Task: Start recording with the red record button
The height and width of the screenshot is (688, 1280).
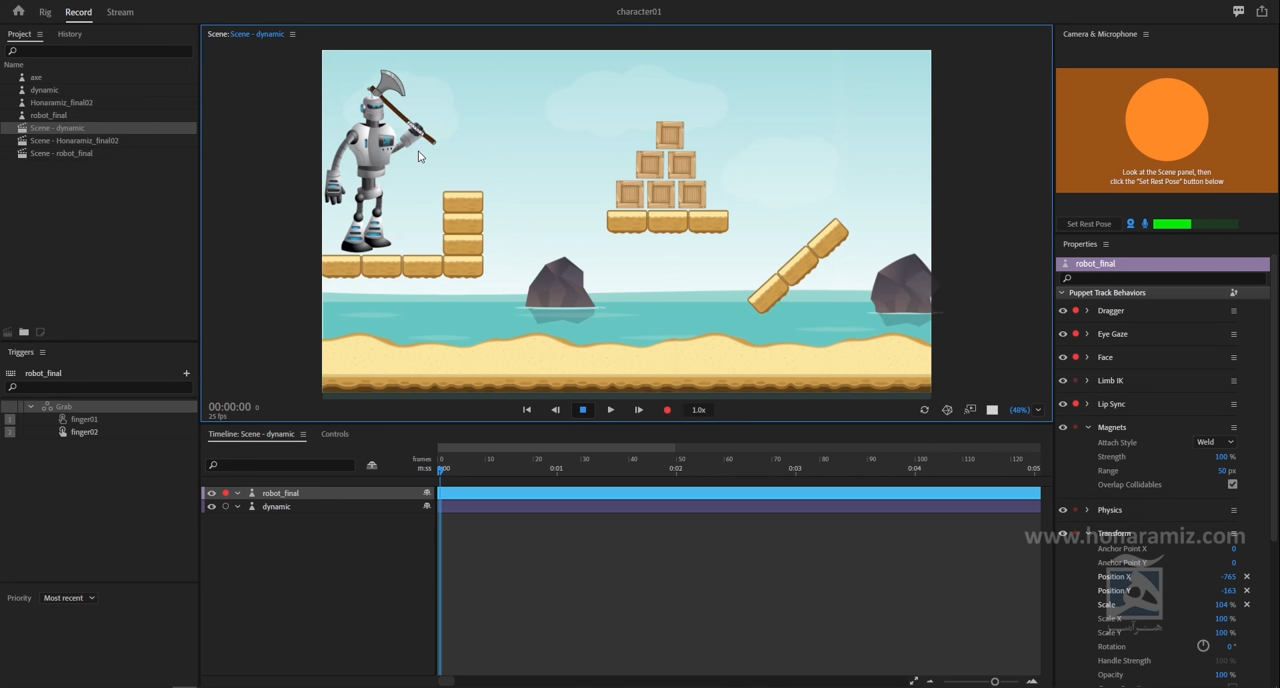Action: [667, 410]
